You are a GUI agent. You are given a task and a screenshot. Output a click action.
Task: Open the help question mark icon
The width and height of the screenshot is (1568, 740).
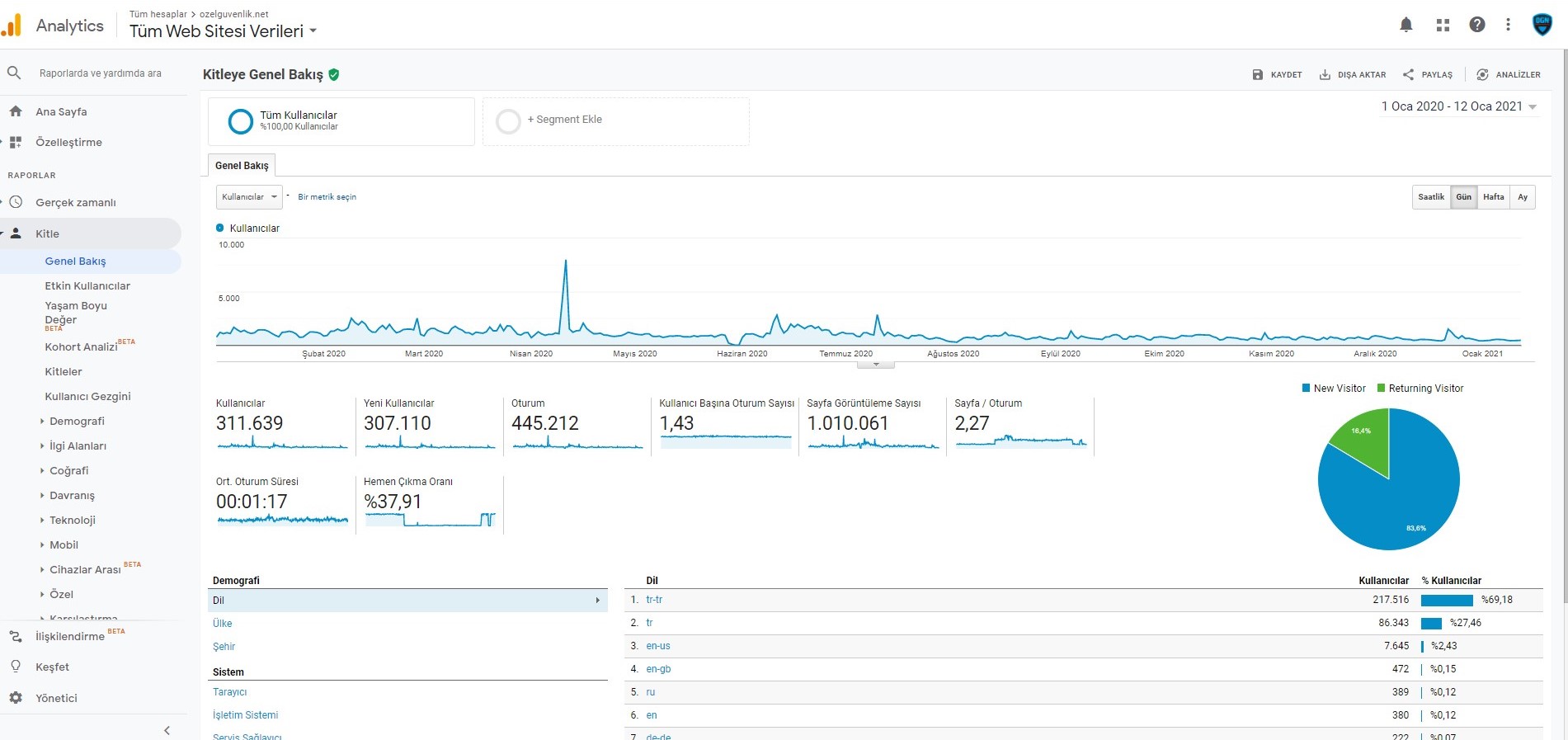[1477, 25]
